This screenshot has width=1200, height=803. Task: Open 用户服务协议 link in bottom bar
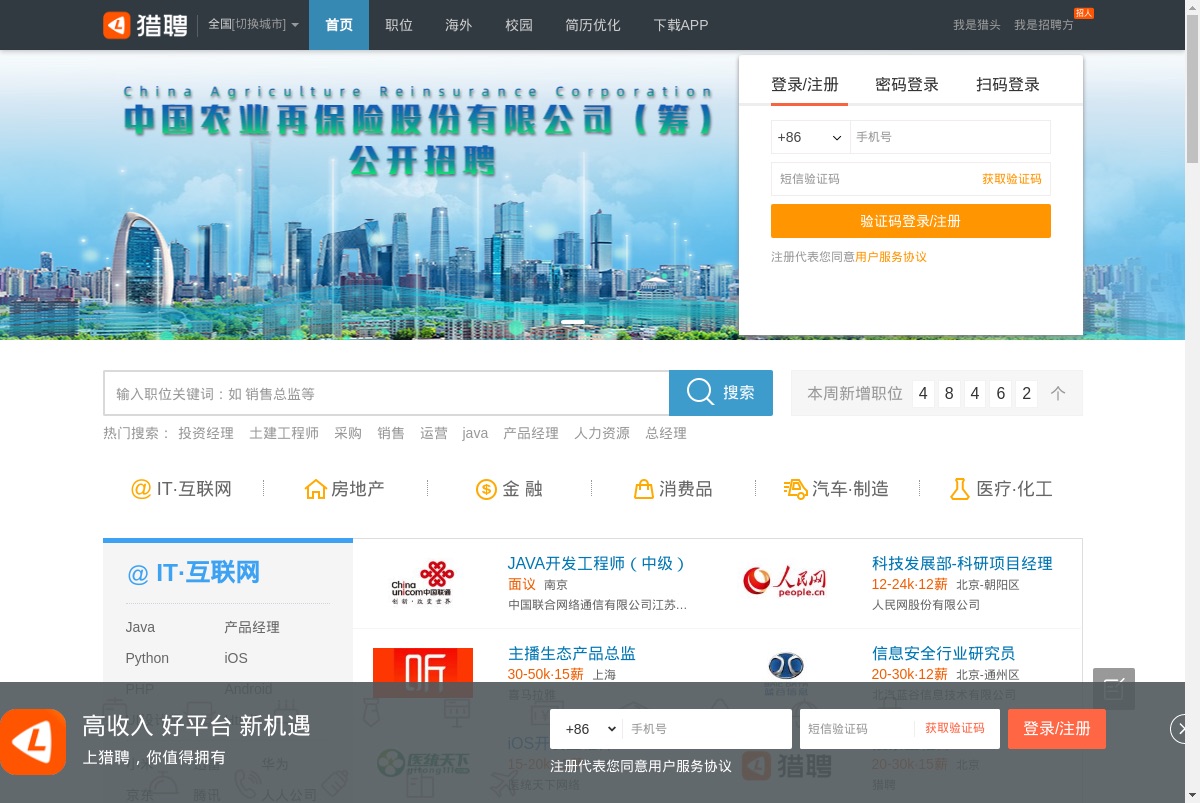click(689, 766)
